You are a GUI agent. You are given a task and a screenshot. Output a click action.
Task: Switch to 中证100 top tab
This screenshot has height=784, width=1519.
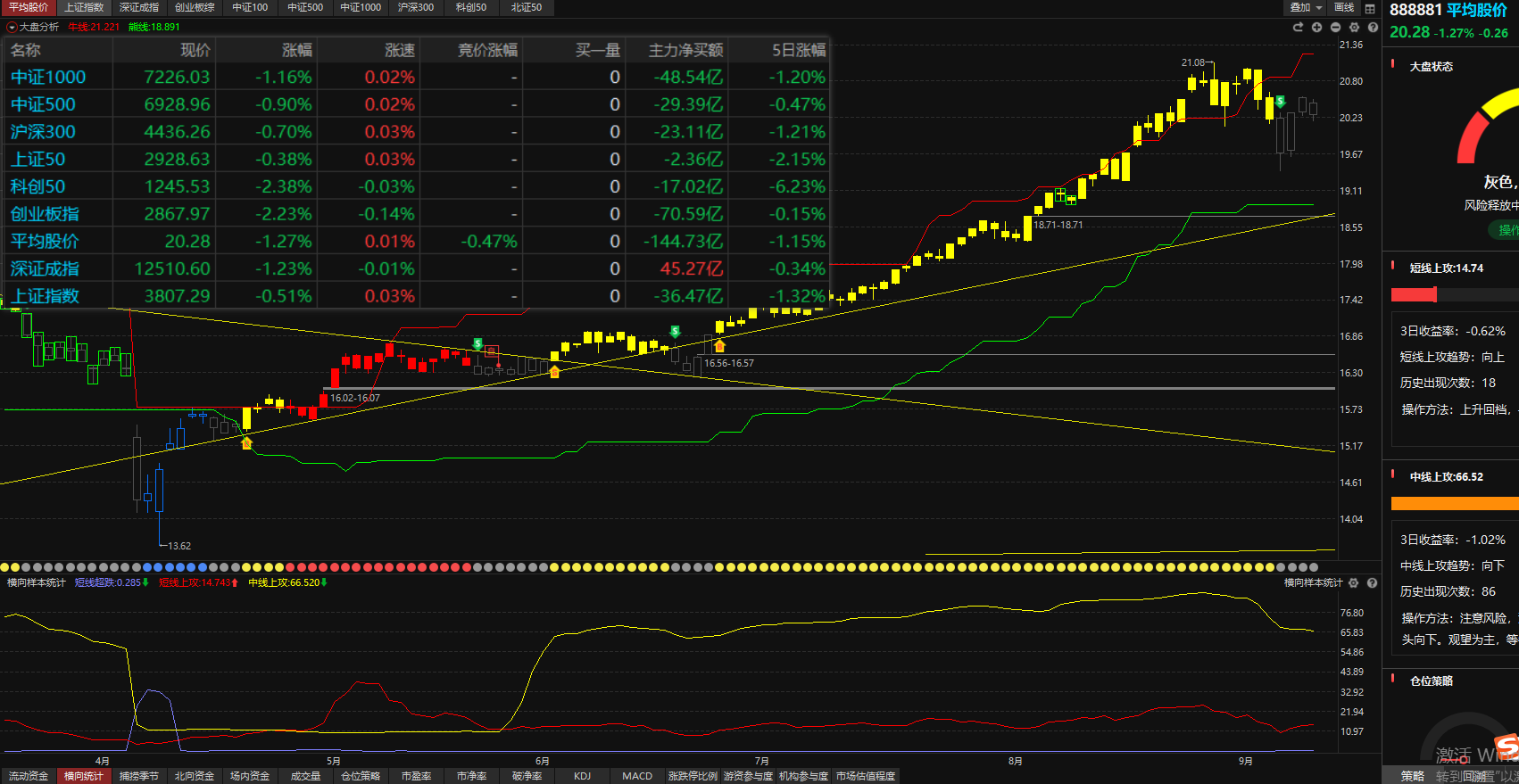250,7
